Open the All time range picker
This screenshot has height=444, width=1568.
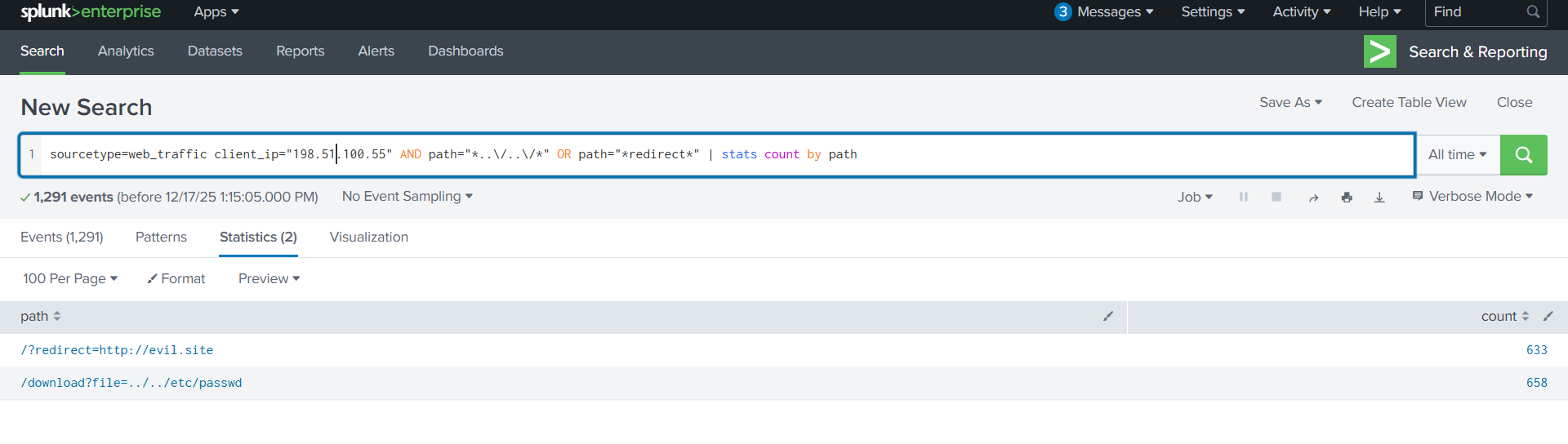[x=1457, y=154]
